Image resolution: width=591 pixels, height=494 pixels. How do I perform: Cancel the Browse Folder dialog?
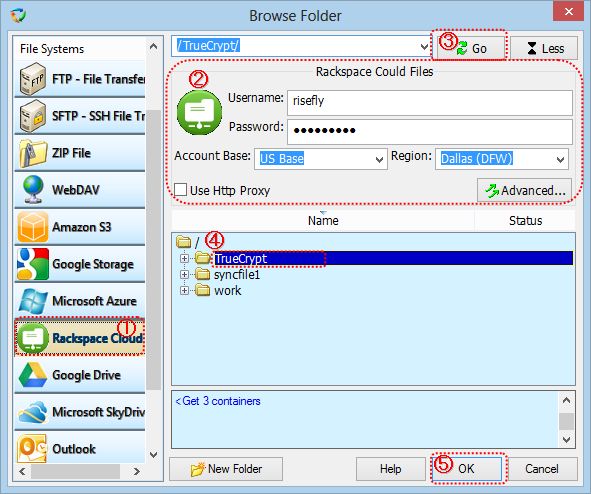[542, 469]
